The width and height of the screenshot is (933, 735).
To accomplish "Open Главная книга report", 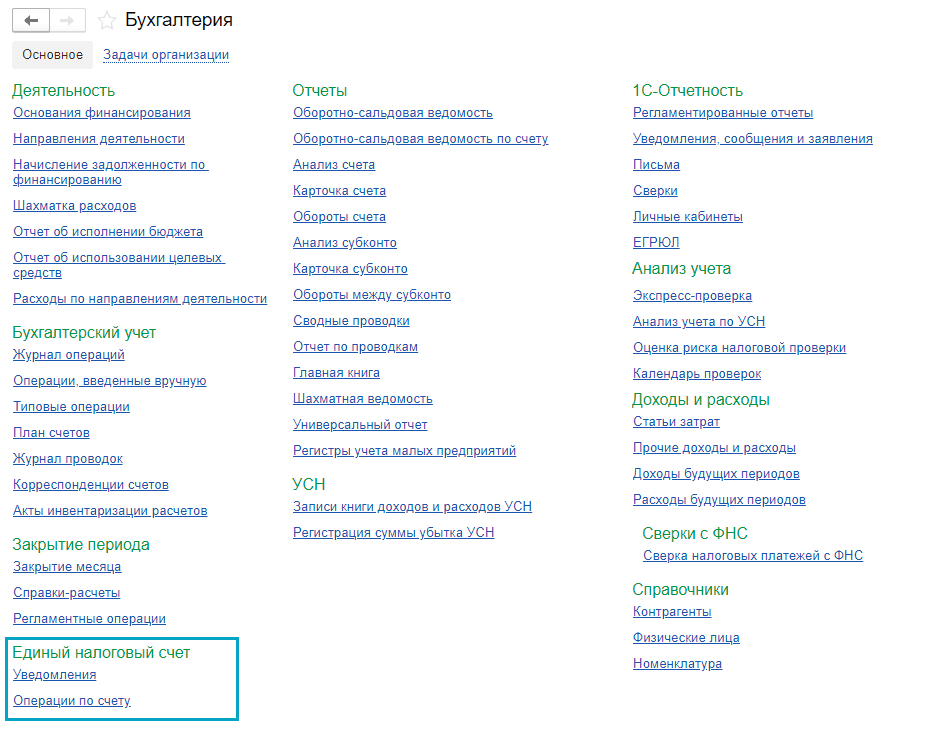I will click(x=336, y=373).
